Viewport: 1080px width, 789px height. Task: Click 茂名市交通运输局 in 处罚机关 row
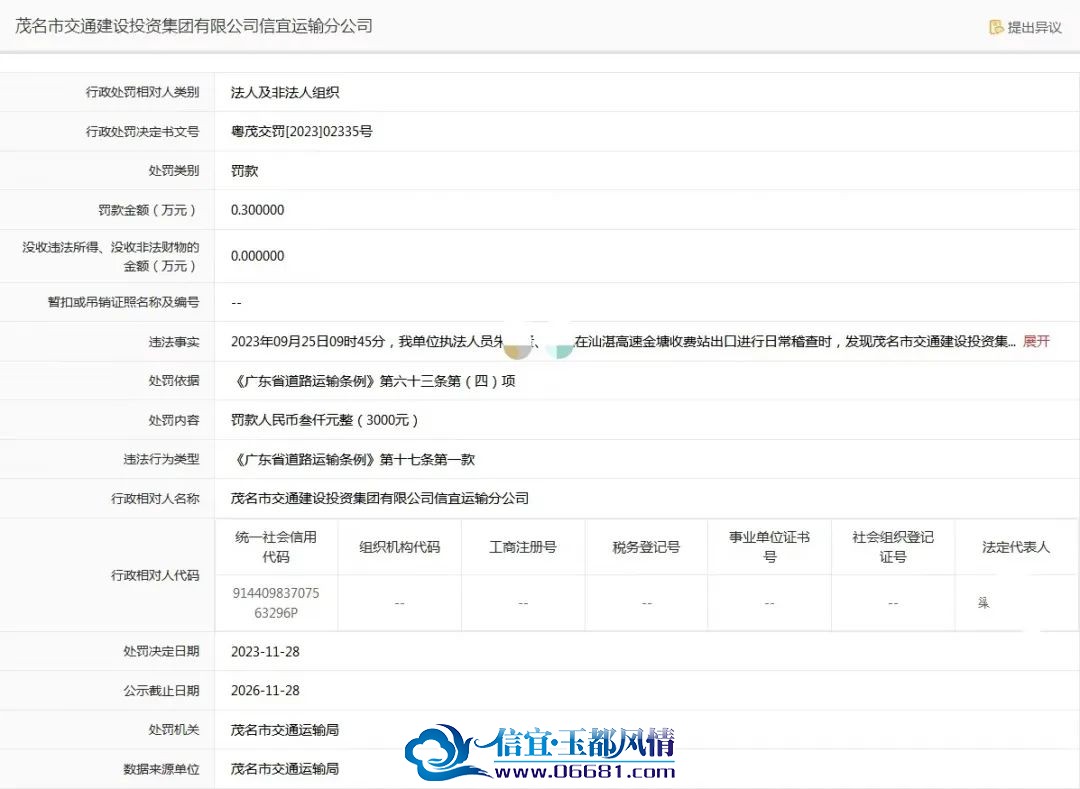point(284,730)
